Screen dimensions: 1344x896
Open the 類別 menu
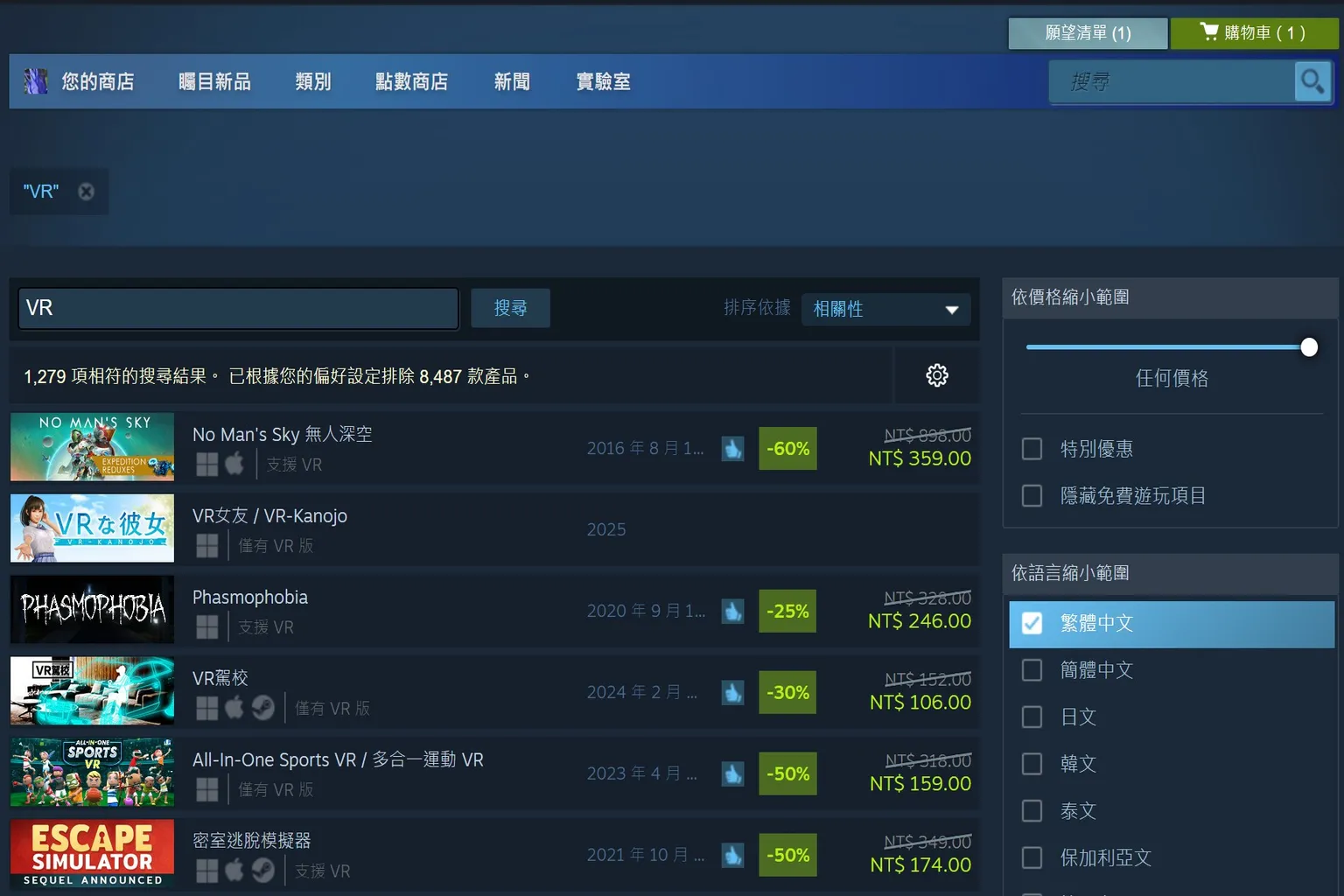pyautogui.click(x=313, y=81)
